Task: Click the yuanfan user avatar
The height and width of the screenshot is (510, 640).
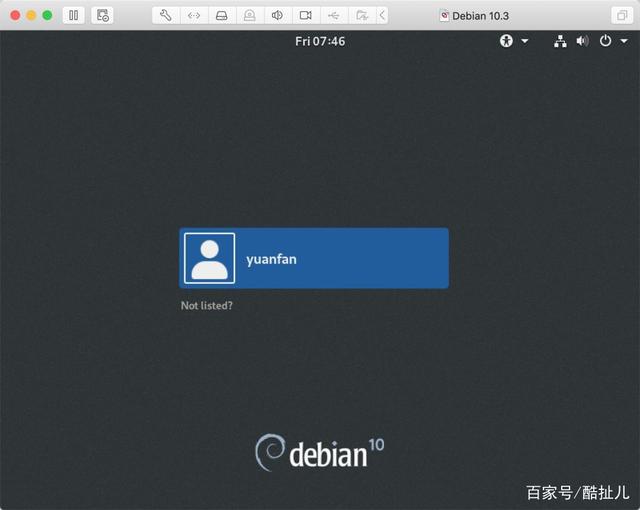Action: coord(209,258)
